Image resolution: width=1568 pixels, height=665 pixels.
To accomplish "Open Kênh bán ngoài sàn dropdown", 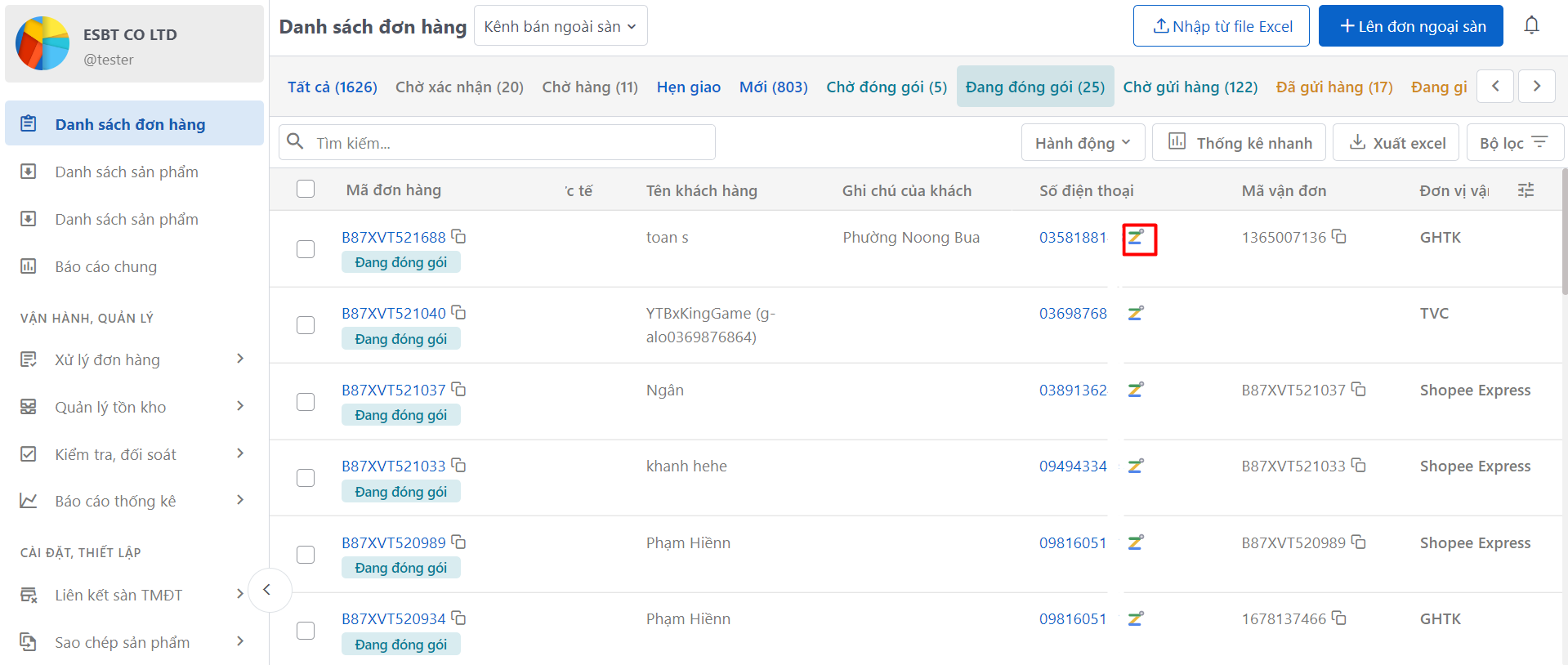I will coord(561,26).
